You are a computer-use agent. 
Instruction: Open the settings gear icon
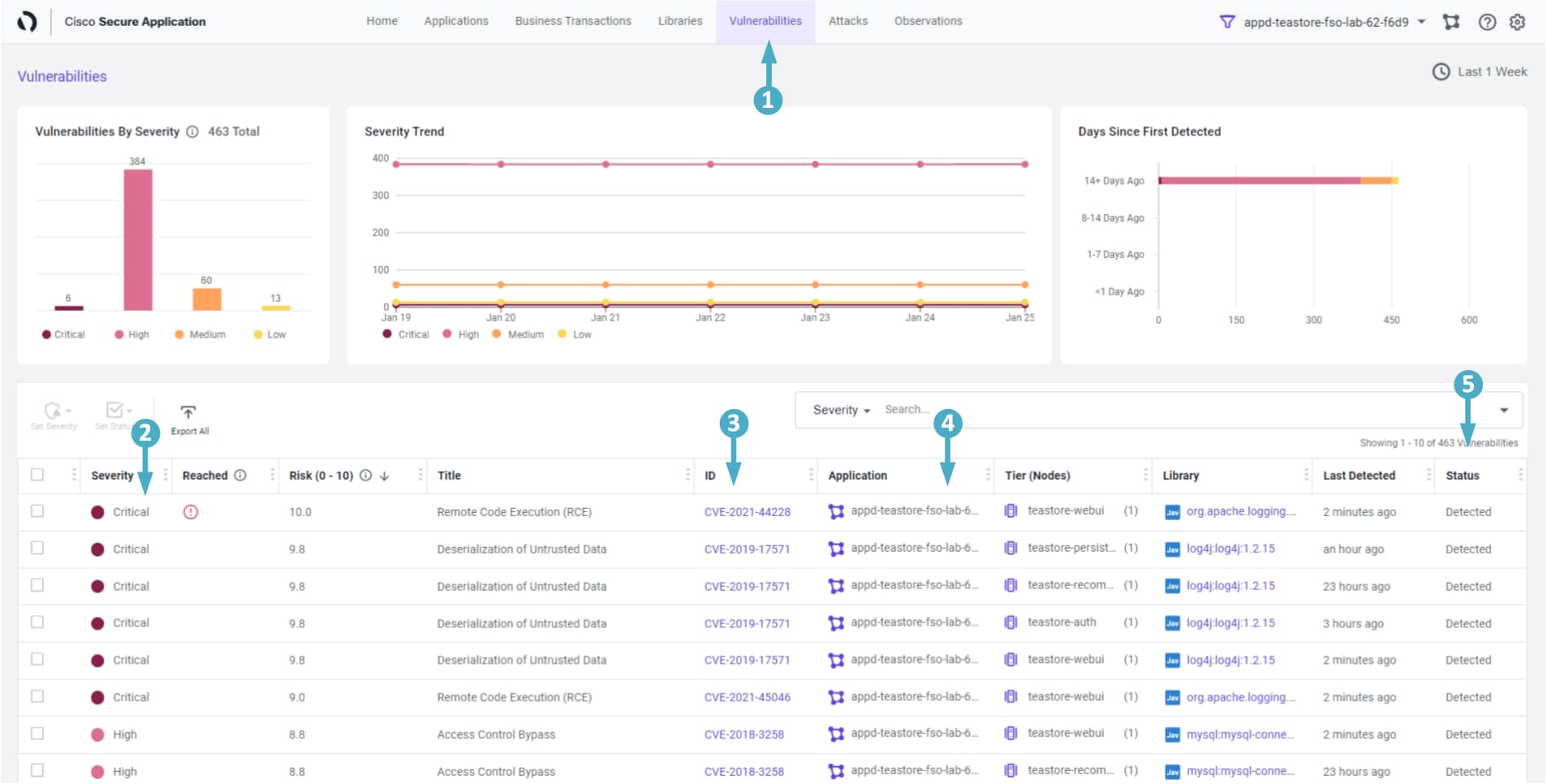1517,23
